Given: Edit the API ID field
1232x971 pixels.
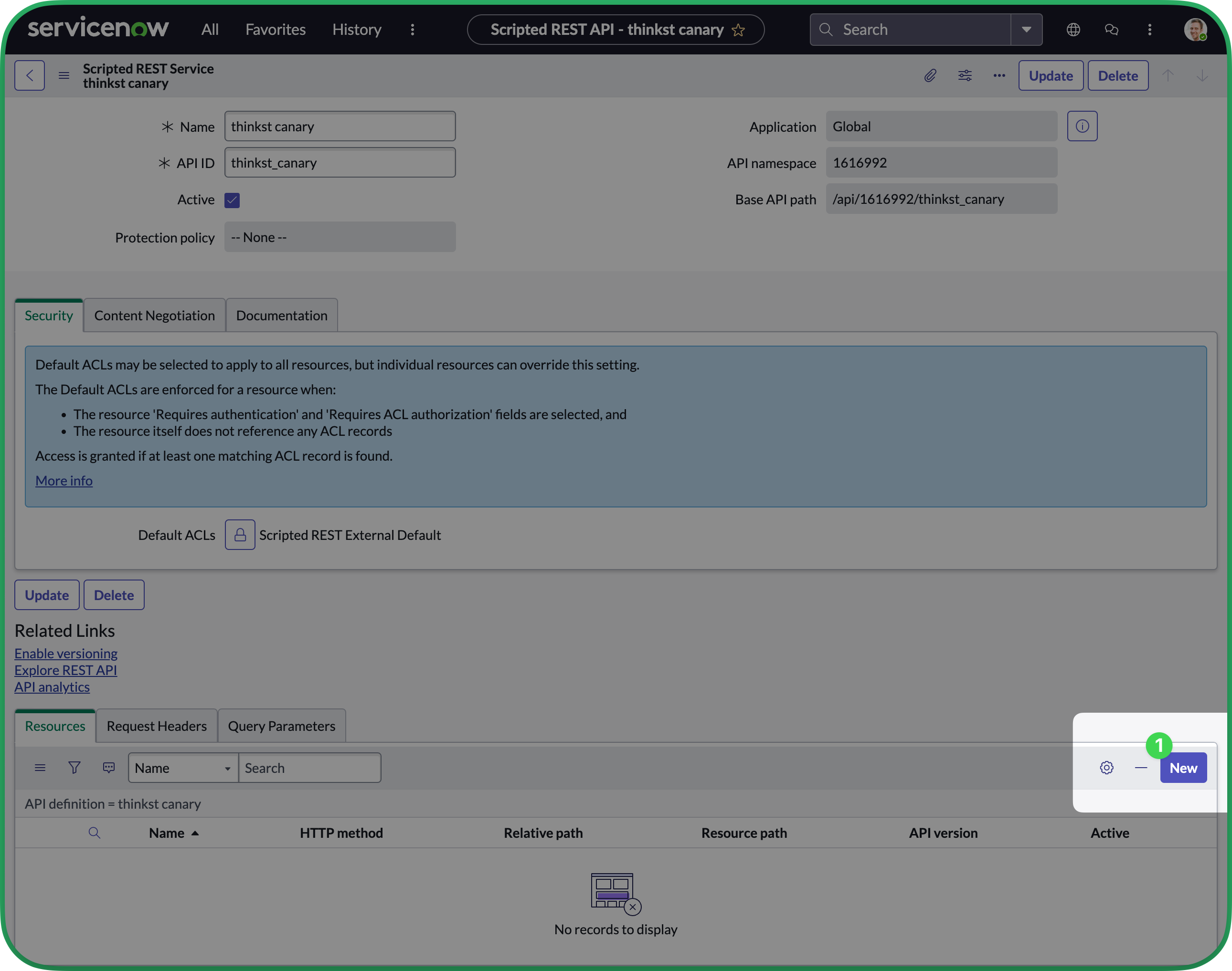Looking at the screenshot, I should pos(340,163).
